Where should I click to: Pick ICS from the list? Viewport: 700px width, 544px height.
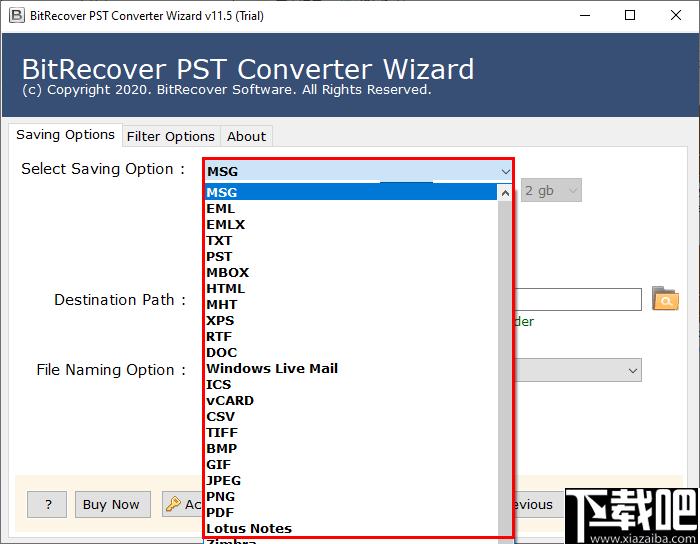tap(351, 385)
